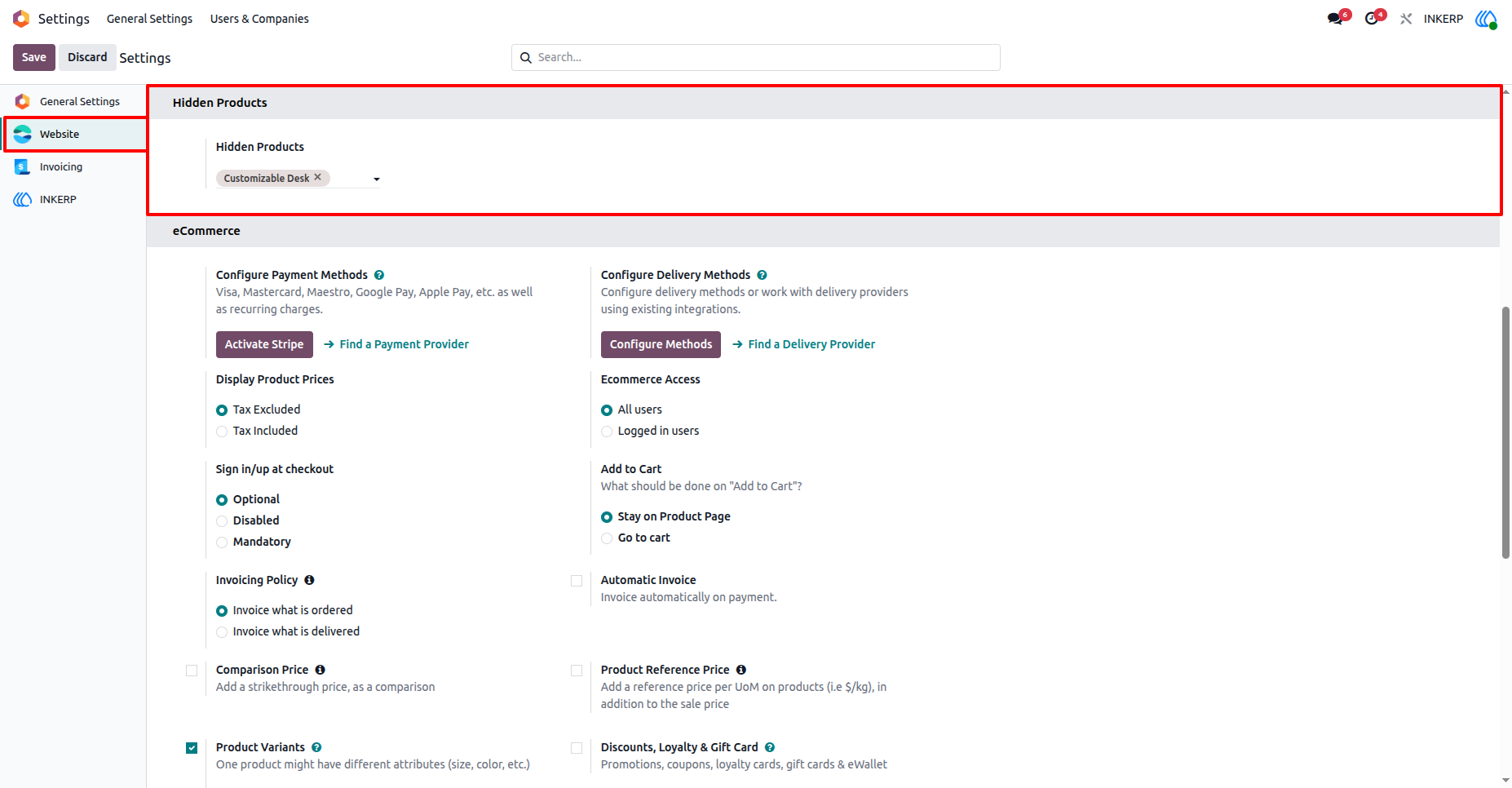Expand the Hidden Products dropdown arrow
The image size is (1512, 788).
click(377, 179)
